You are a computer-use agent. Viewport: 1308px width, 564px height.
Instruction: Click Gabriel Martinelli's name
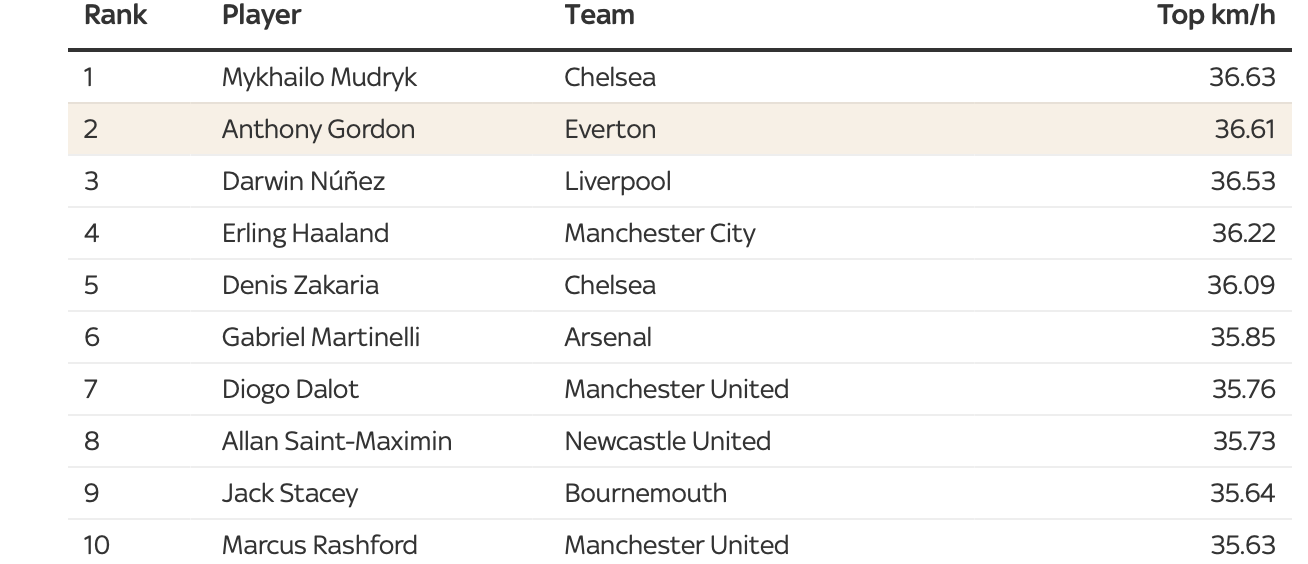(320, 337)
